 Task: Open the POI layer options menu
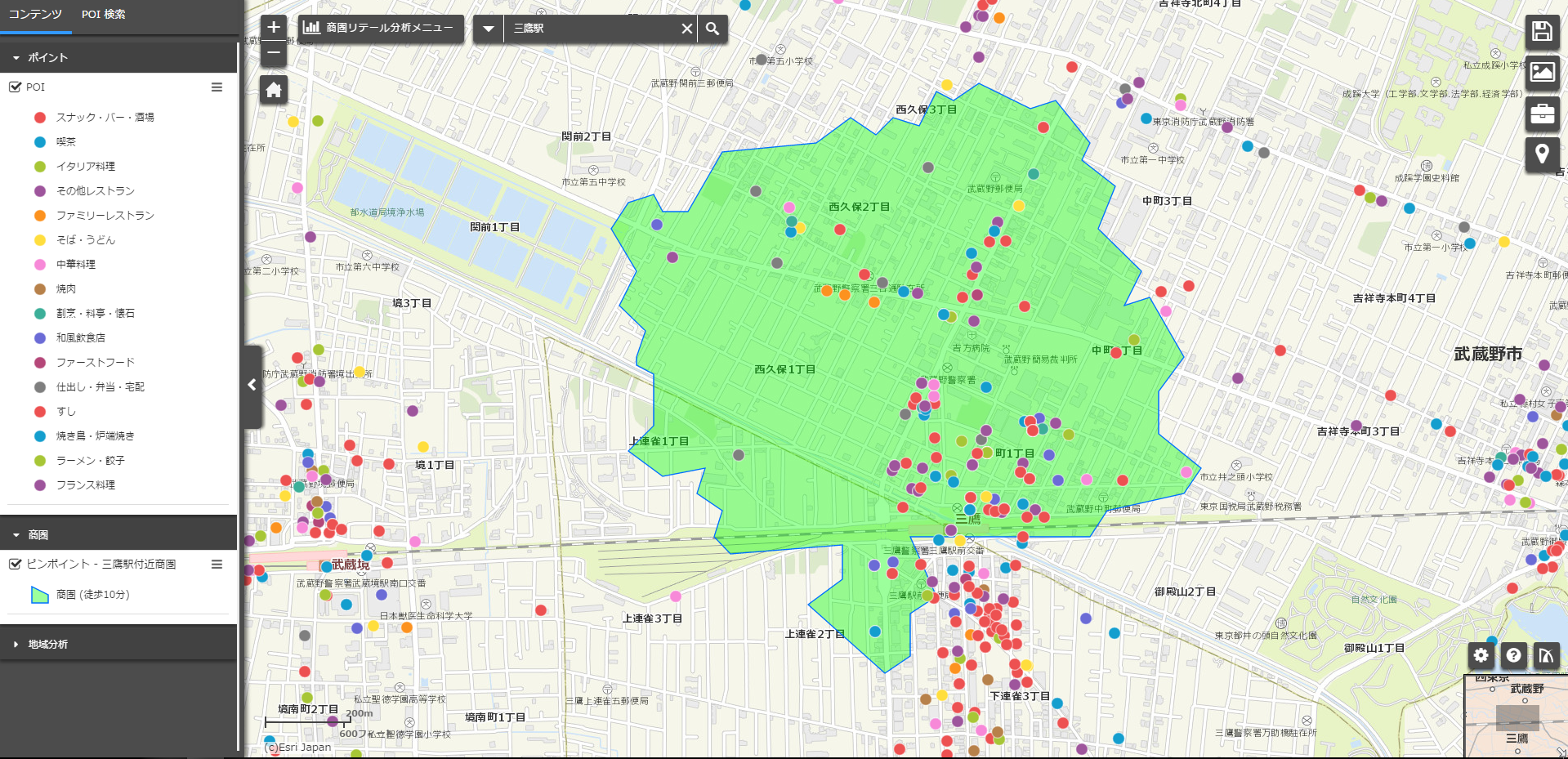217,87
